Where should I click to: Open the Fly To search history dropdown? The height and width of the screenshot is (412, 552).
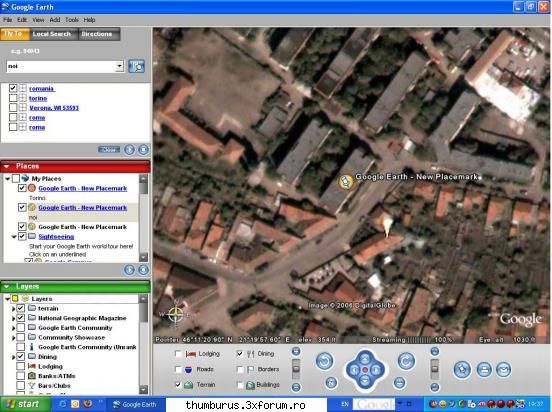(120, 66)
